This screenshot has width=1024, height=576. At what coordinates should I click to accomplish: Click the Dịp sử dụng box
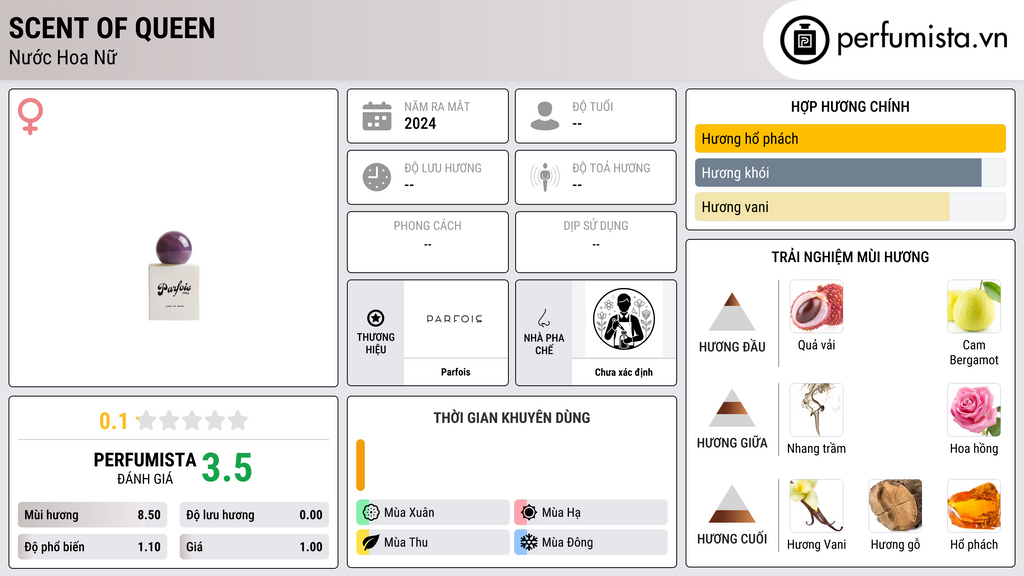pos(596,242)
